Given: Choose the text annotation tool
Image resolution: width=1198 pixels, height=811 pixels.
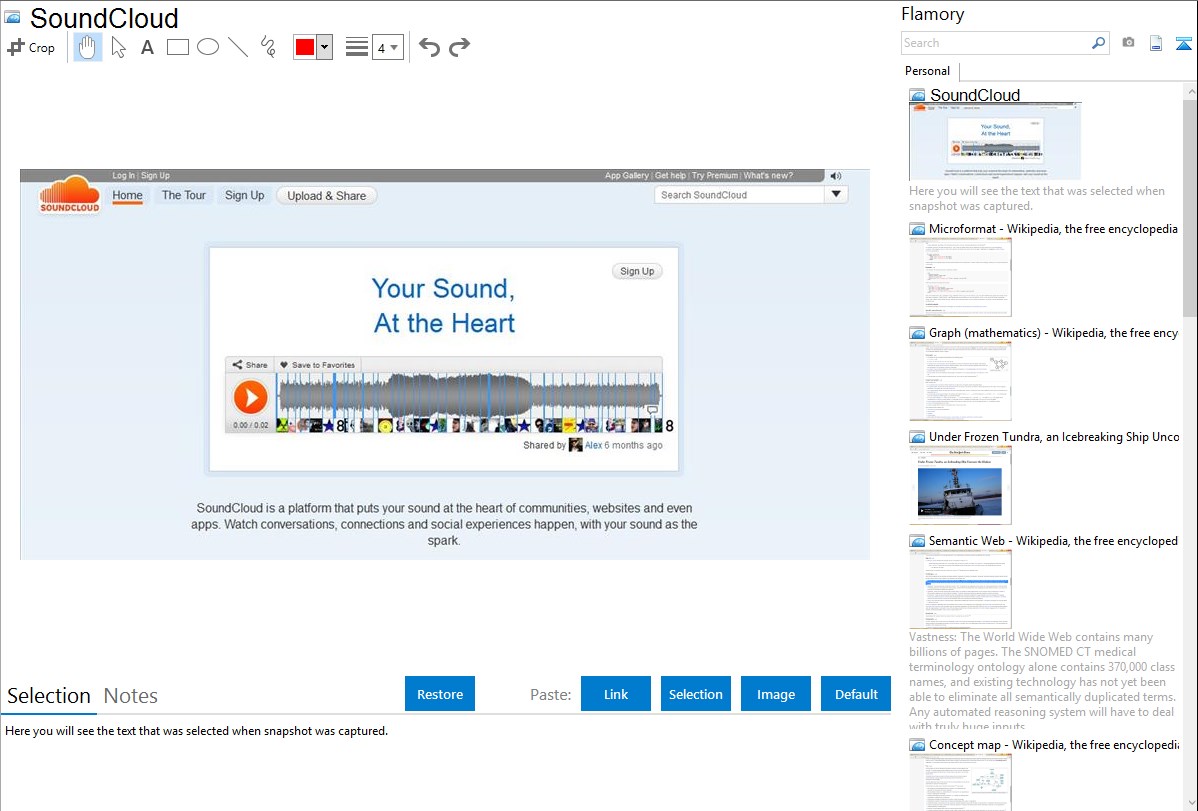Looking at the screenshot, I should (147, 47).
